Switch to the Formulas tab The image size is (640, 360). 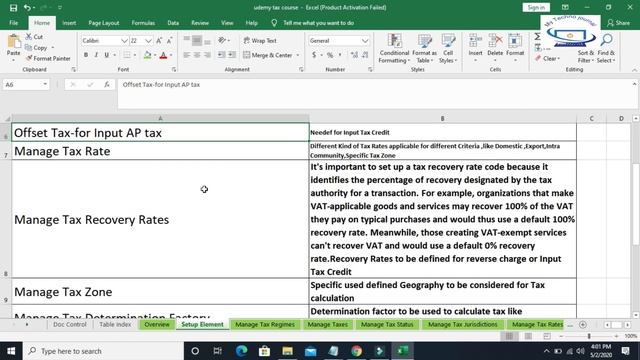[143, 23]
